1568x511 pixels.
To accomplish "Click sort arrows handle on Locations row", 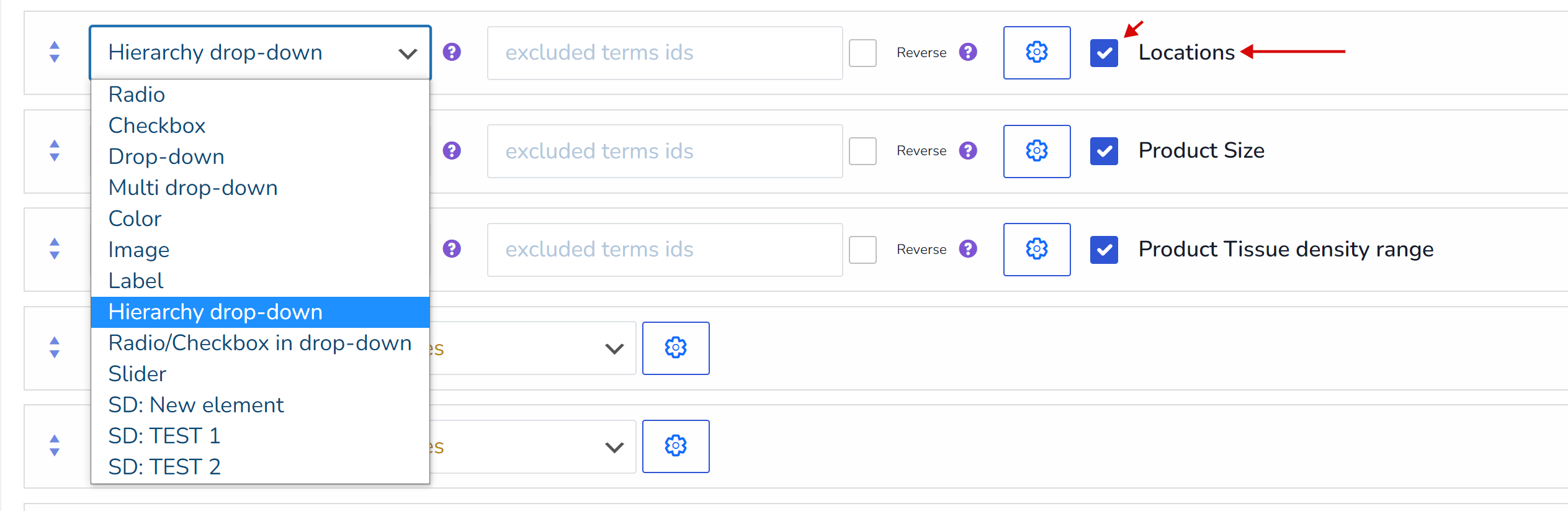I will click(x=55, y=52).
